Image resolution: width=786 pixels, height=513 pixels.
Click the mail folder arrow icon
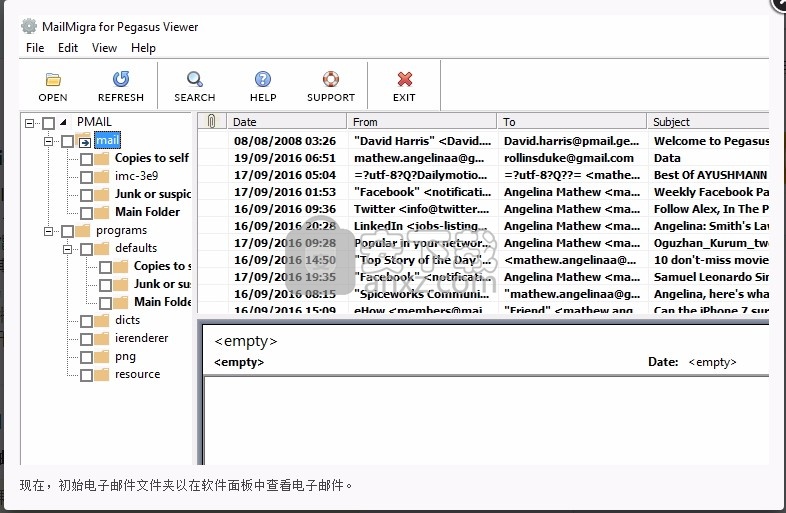pos(84,141)
